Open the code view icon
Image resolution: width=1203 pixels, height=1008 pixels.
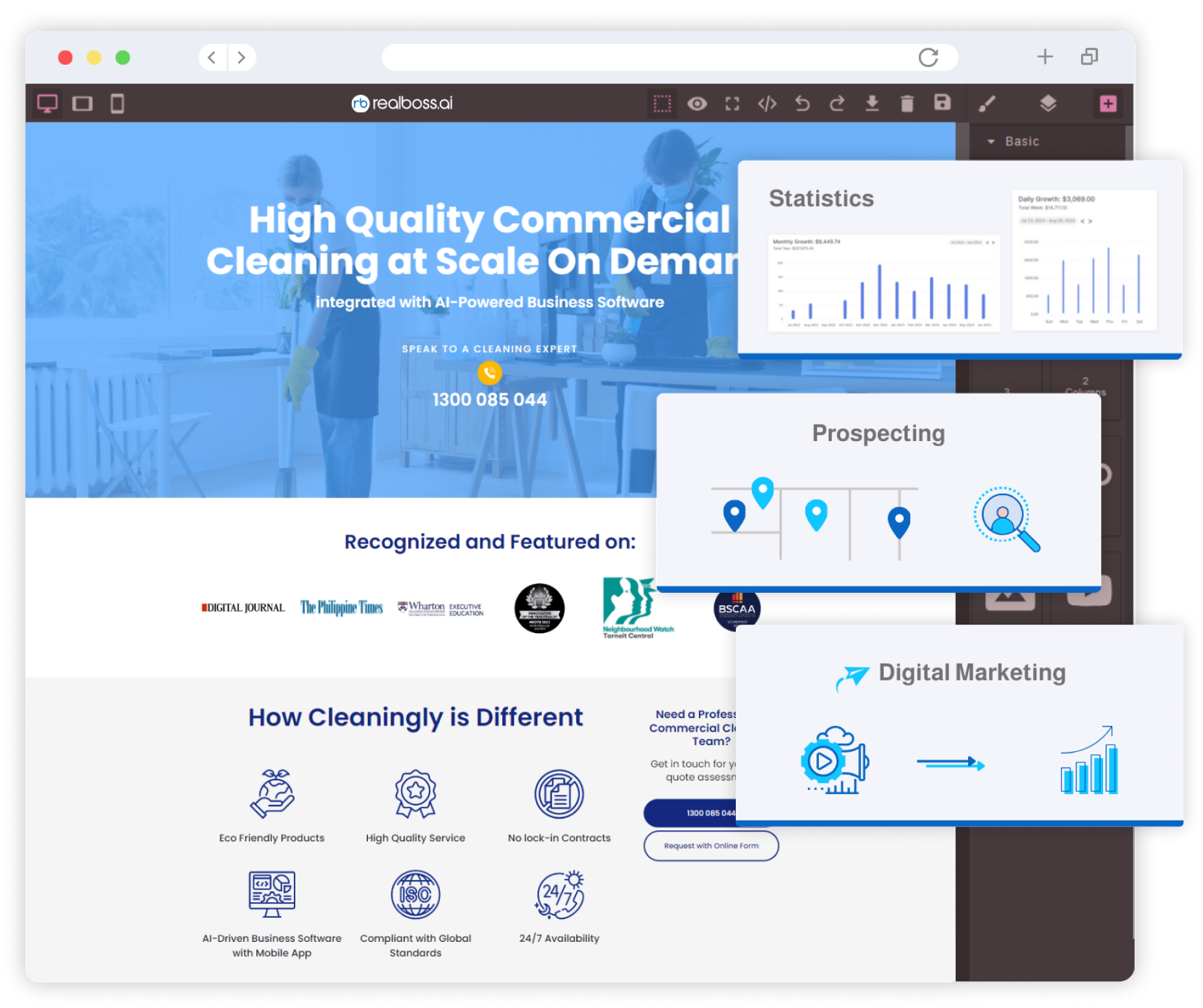click(x=767, y=104)
